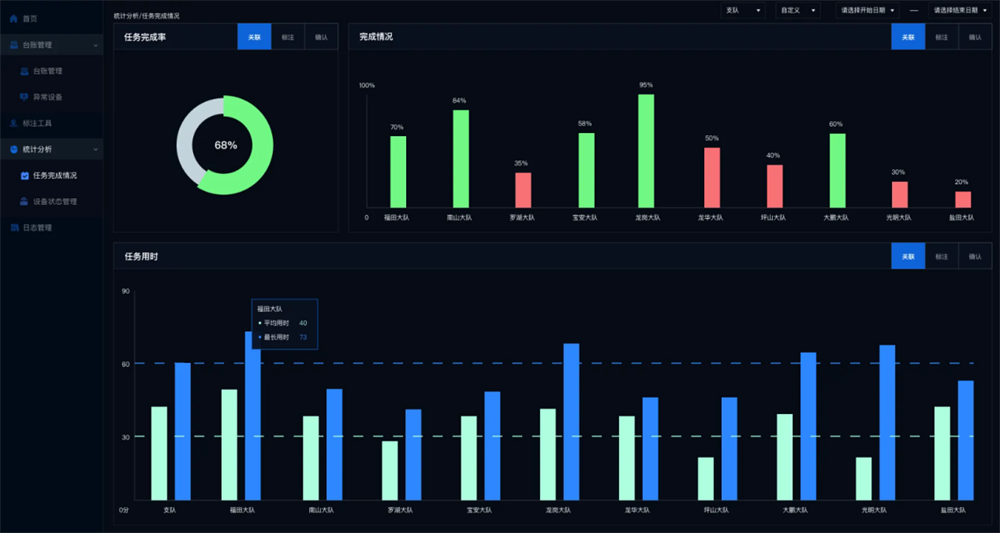The width and height of the screenshot is (1000, 533).
Task: Click the 统计分析 icon in sidebar
Action: point(14,149)
